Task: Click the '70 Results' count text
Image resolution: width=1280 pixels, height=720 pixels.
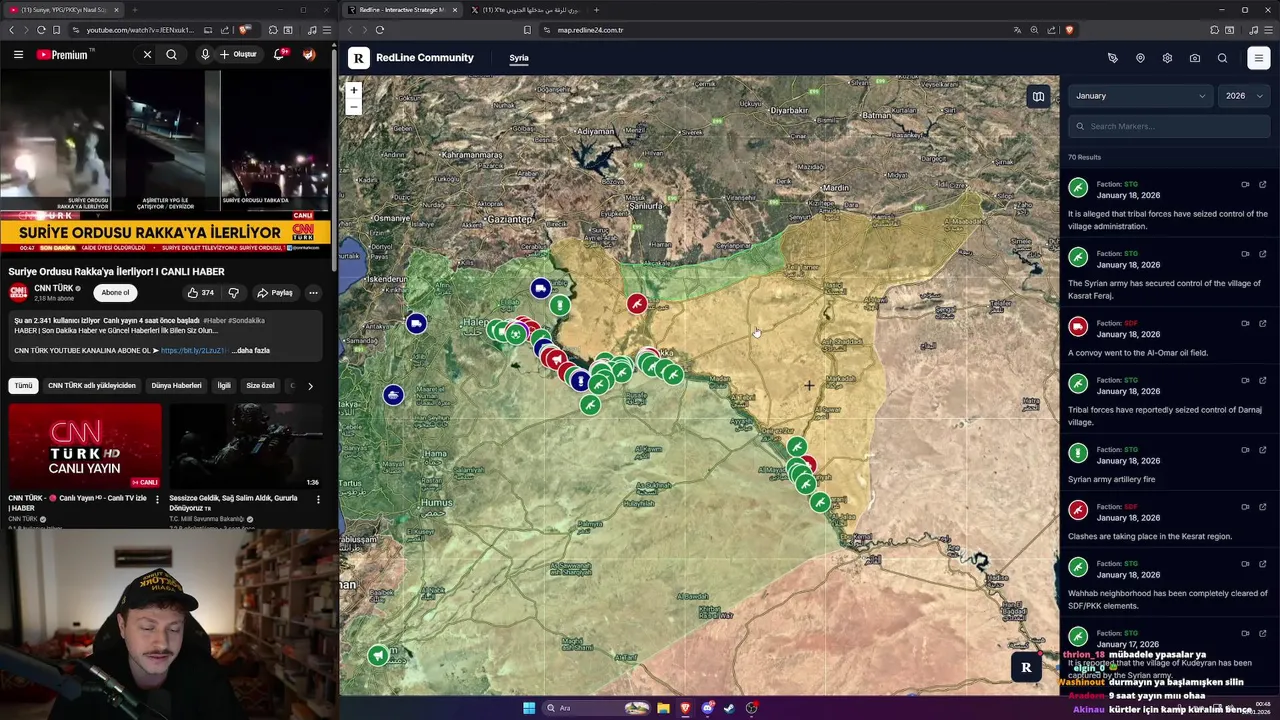Action: coord(1084,157)
